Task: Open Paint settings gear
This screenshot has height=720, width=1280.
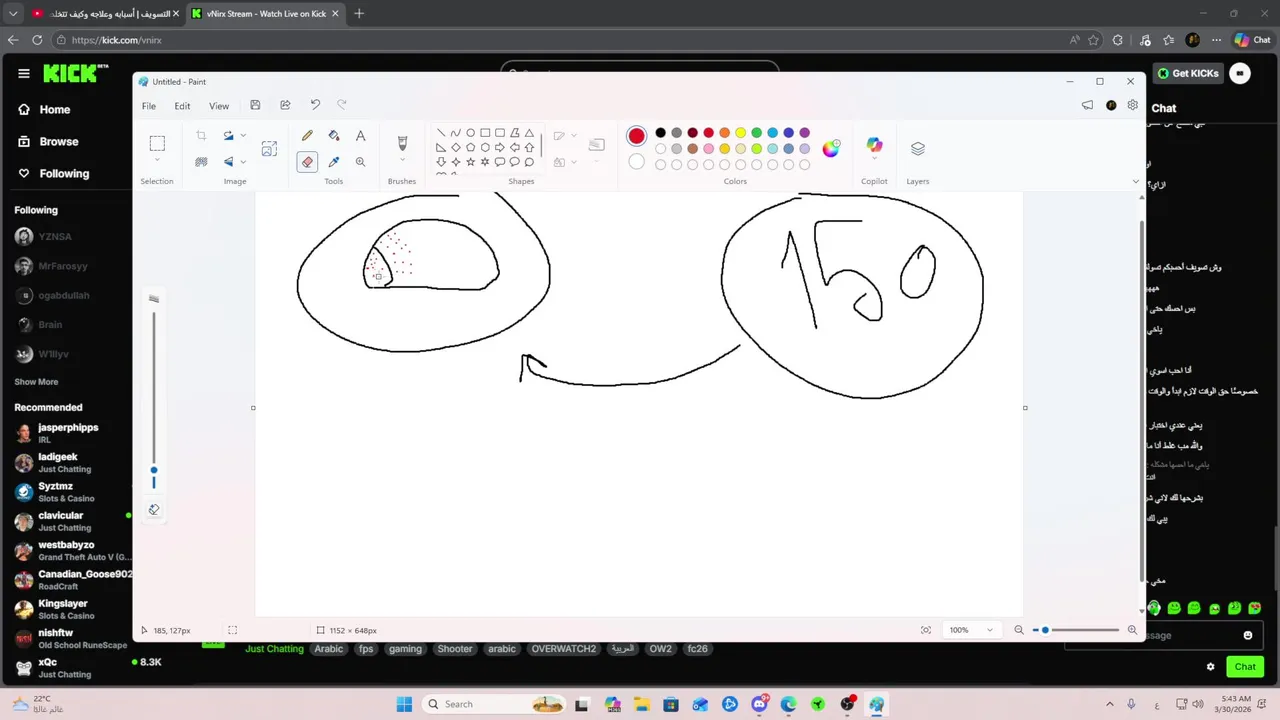Action: (1132, 105)
